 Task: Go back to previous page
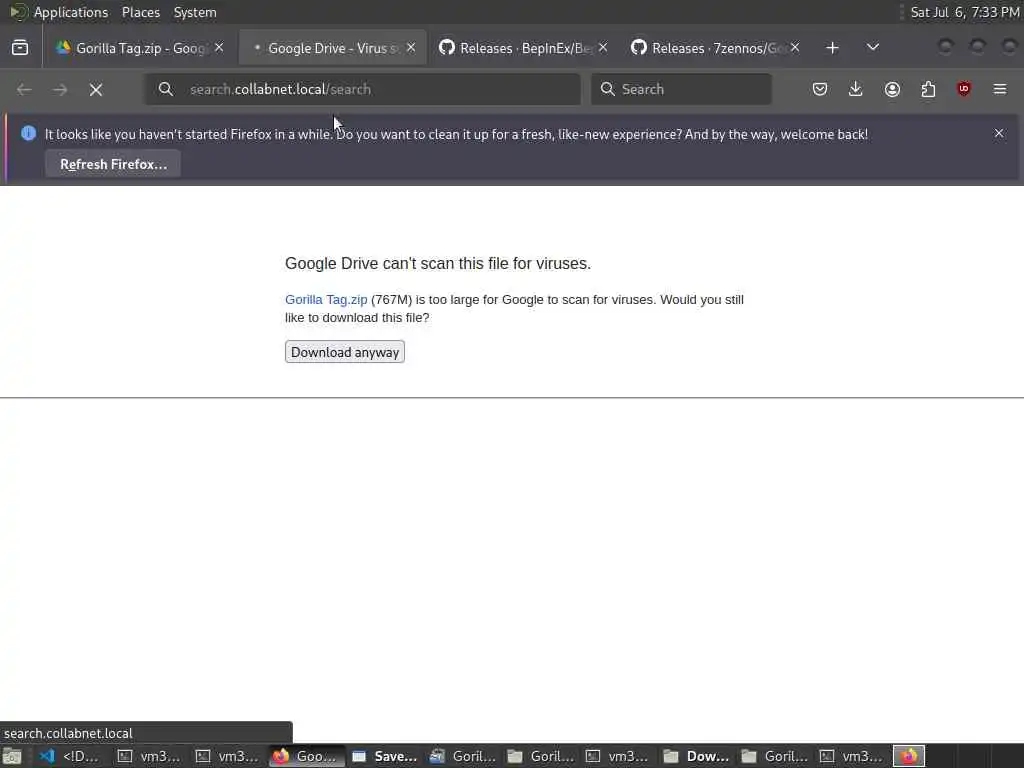point(24,89)
